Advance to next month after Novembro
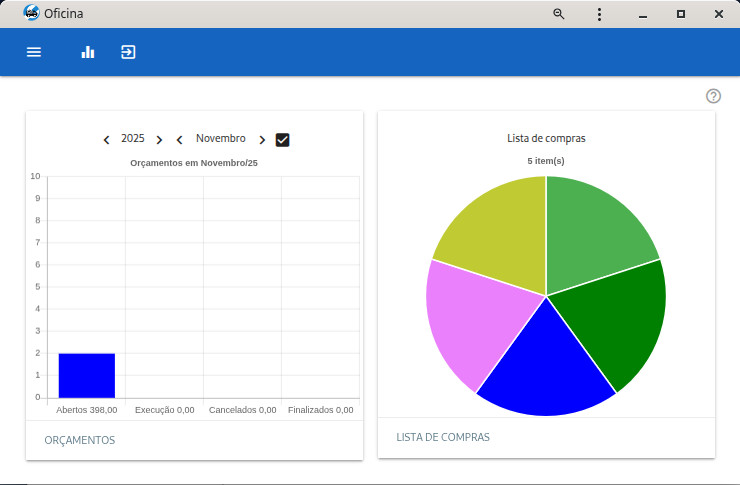The height and width of the screenshot is (485, 740). (262, 140)
